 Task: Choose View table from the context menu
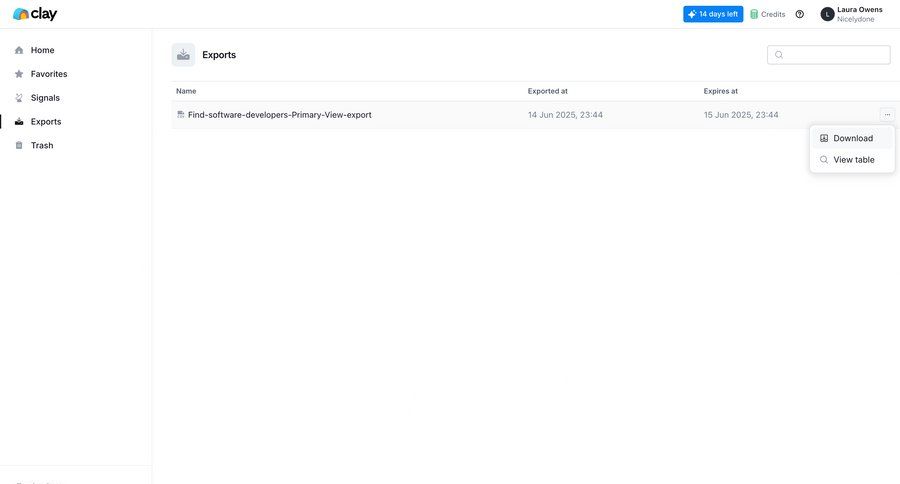pos(852,160)
